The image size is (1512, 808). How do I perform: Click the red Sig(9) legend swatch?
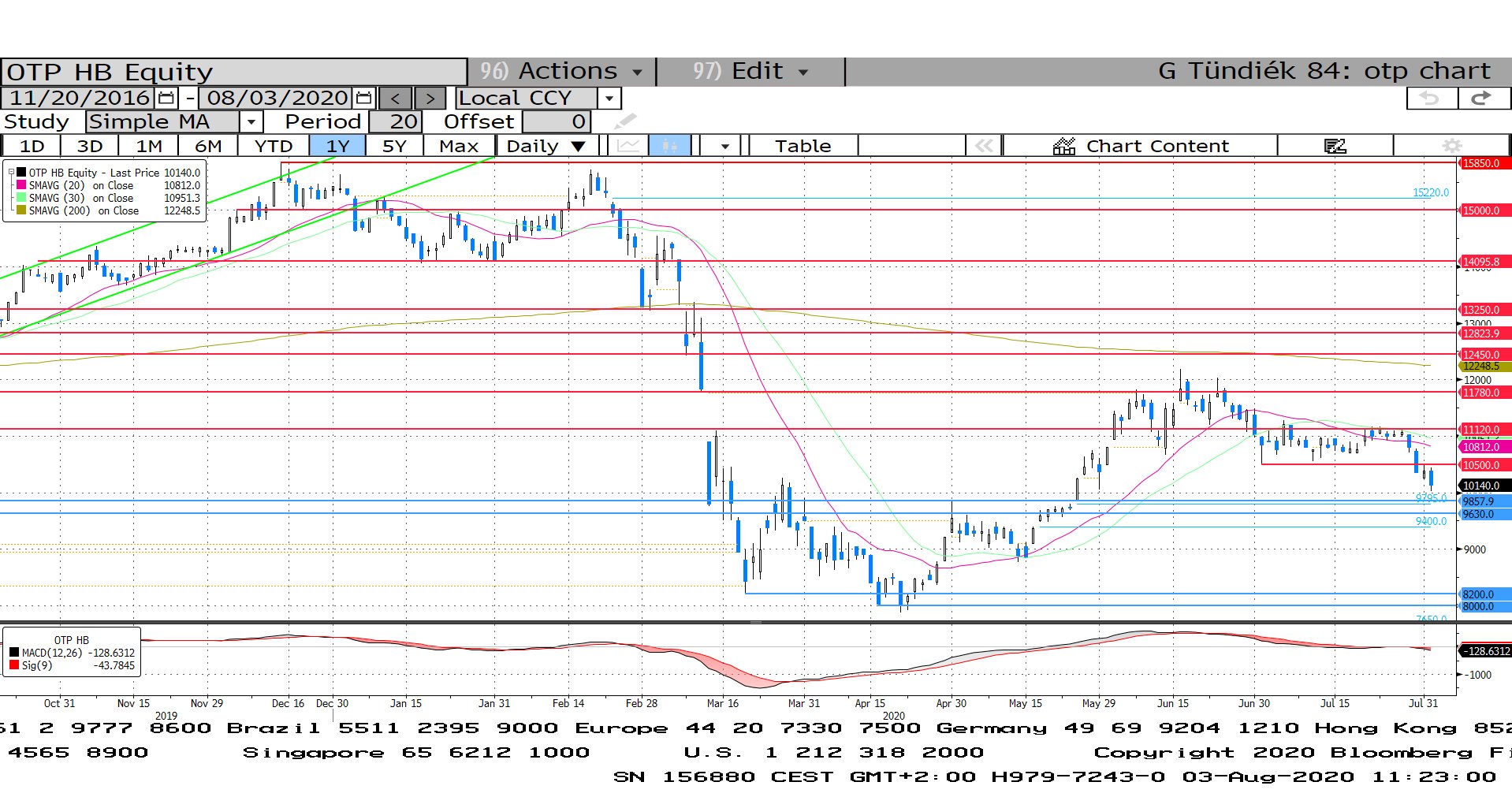(14, 665)
